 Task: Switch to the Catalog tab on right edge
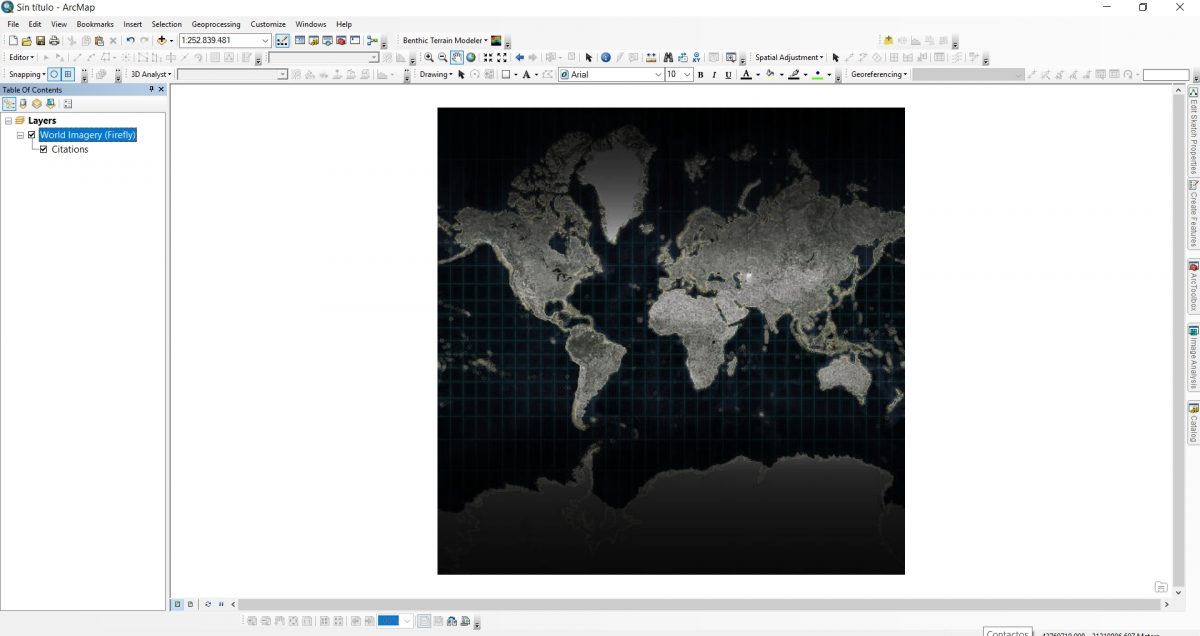click(1192, 420)
